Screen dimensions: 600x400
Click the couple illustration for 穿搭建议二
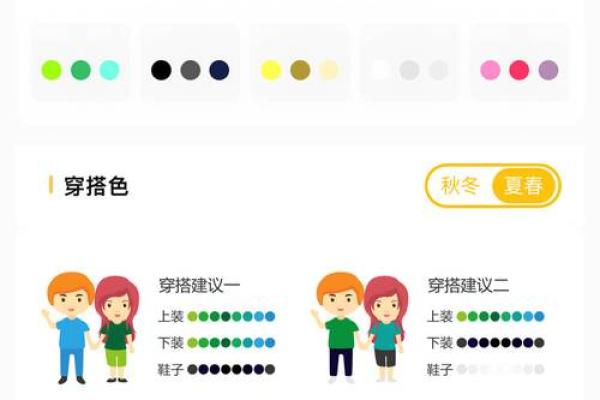[x=360, y=328]
